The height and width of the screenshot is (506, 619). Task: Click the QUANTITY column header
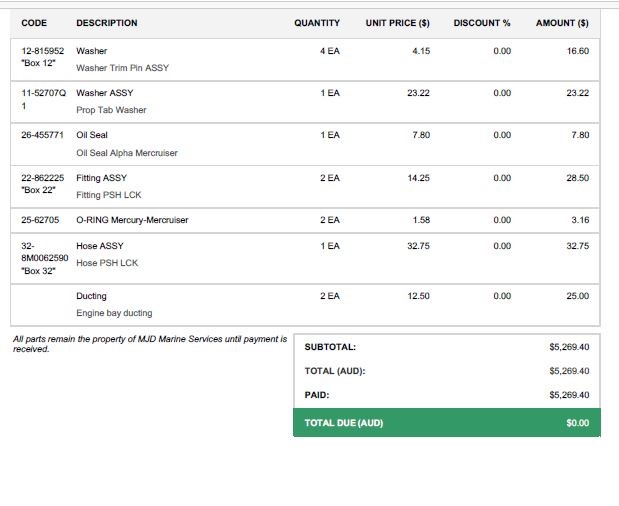(x=317, y=23)
